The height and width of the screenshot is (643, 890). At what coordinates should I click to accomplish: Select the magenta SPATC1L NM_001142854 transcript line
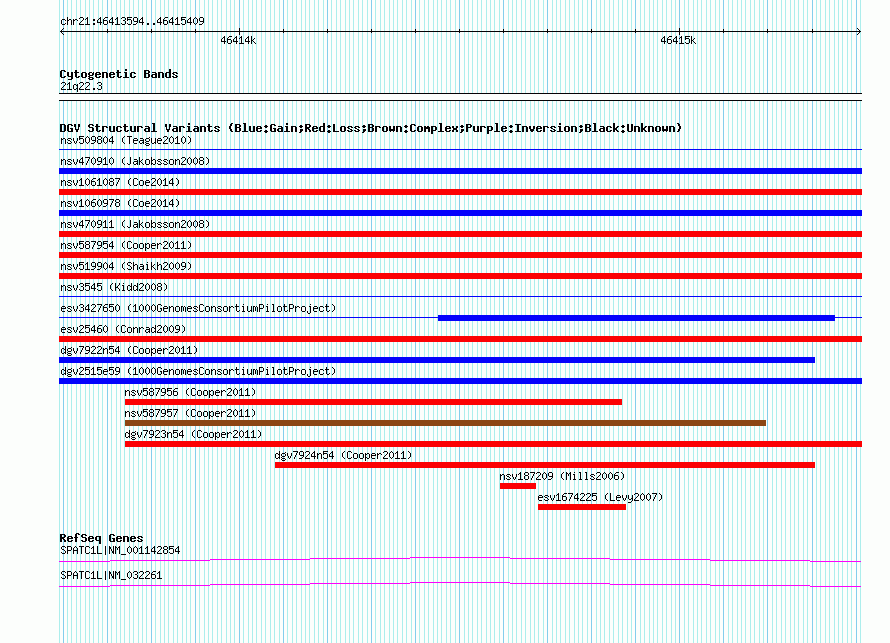460,560
